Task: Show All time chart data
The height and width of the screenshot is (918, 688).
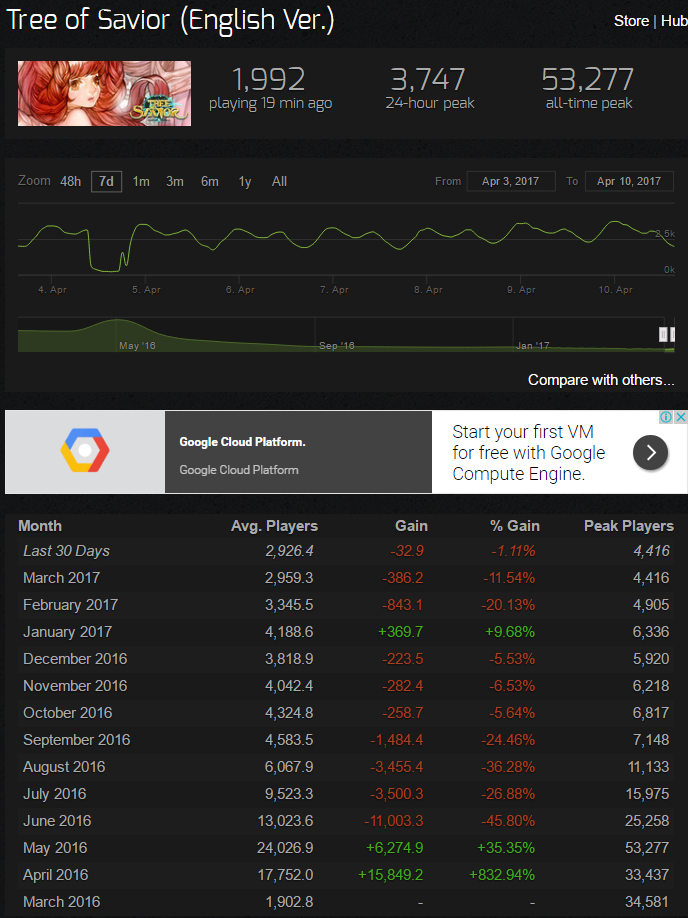Action: (x=279, y=181)
